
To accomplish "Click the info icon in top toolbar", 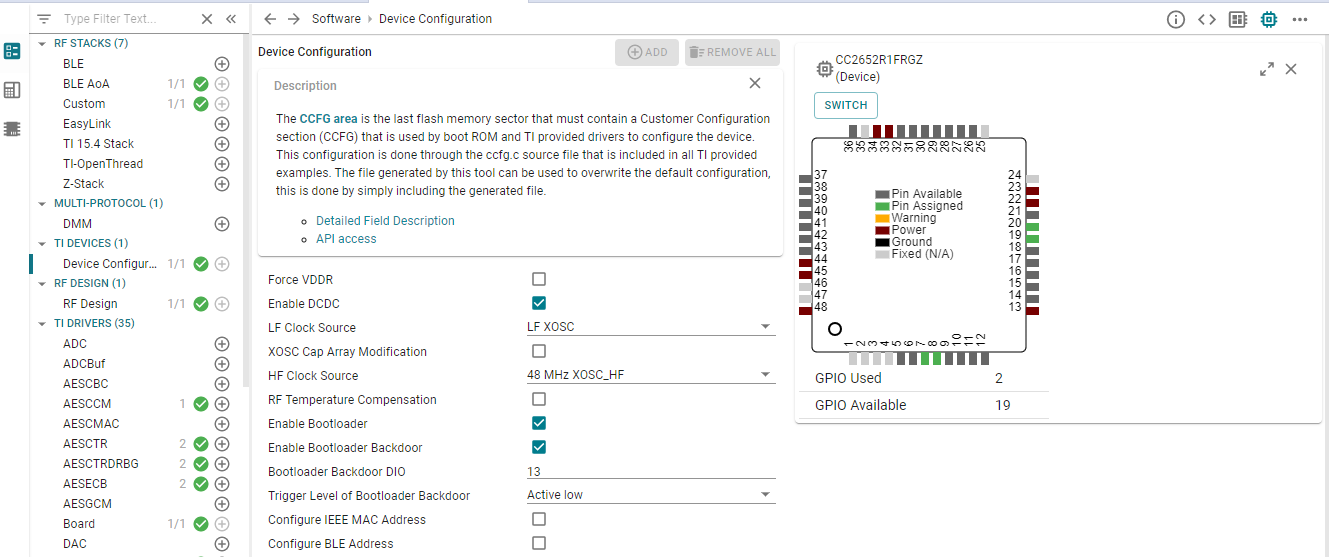I will click(1176, 19).
